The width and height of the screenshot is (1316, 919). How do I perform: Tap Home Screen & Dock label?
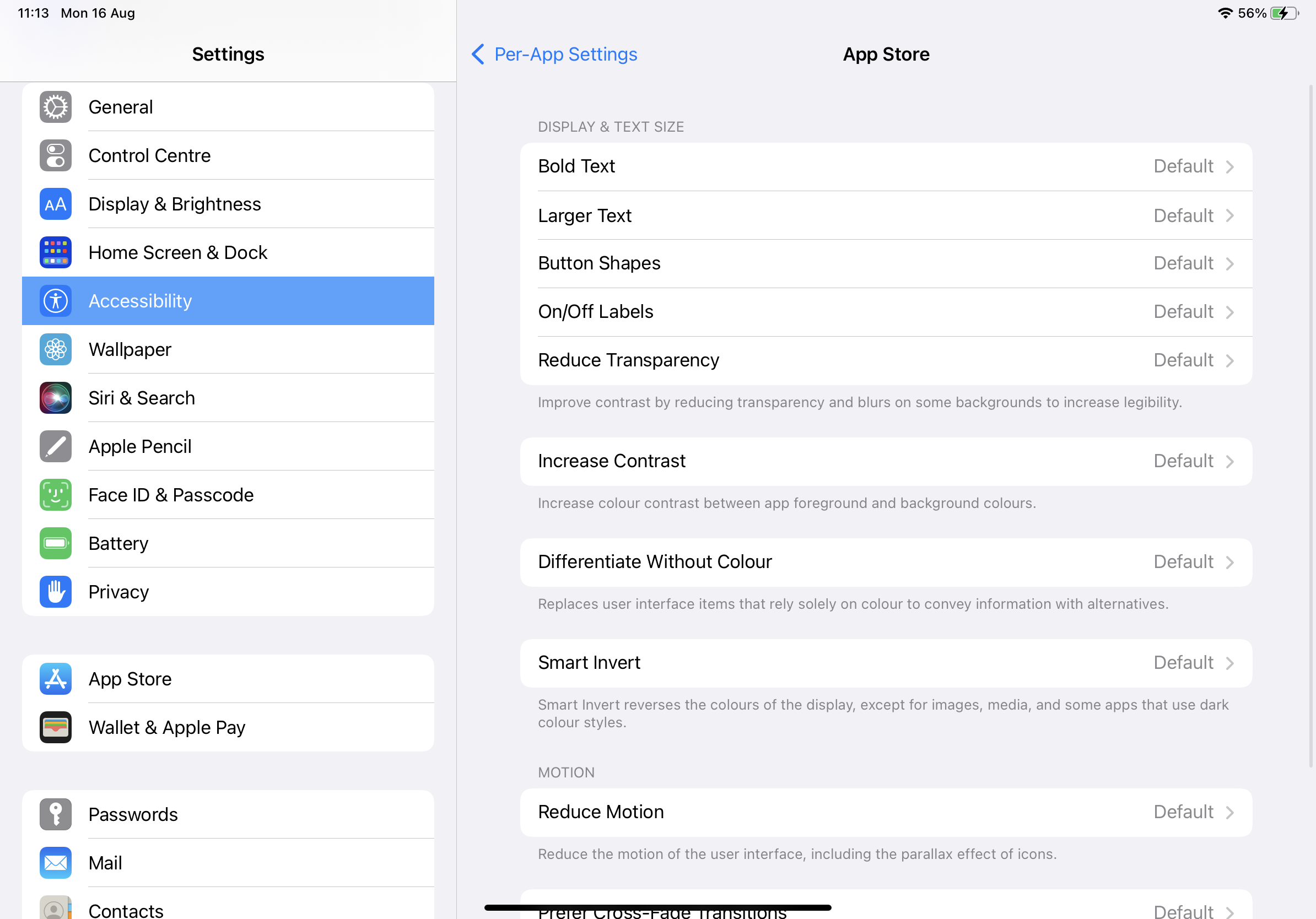177,253
